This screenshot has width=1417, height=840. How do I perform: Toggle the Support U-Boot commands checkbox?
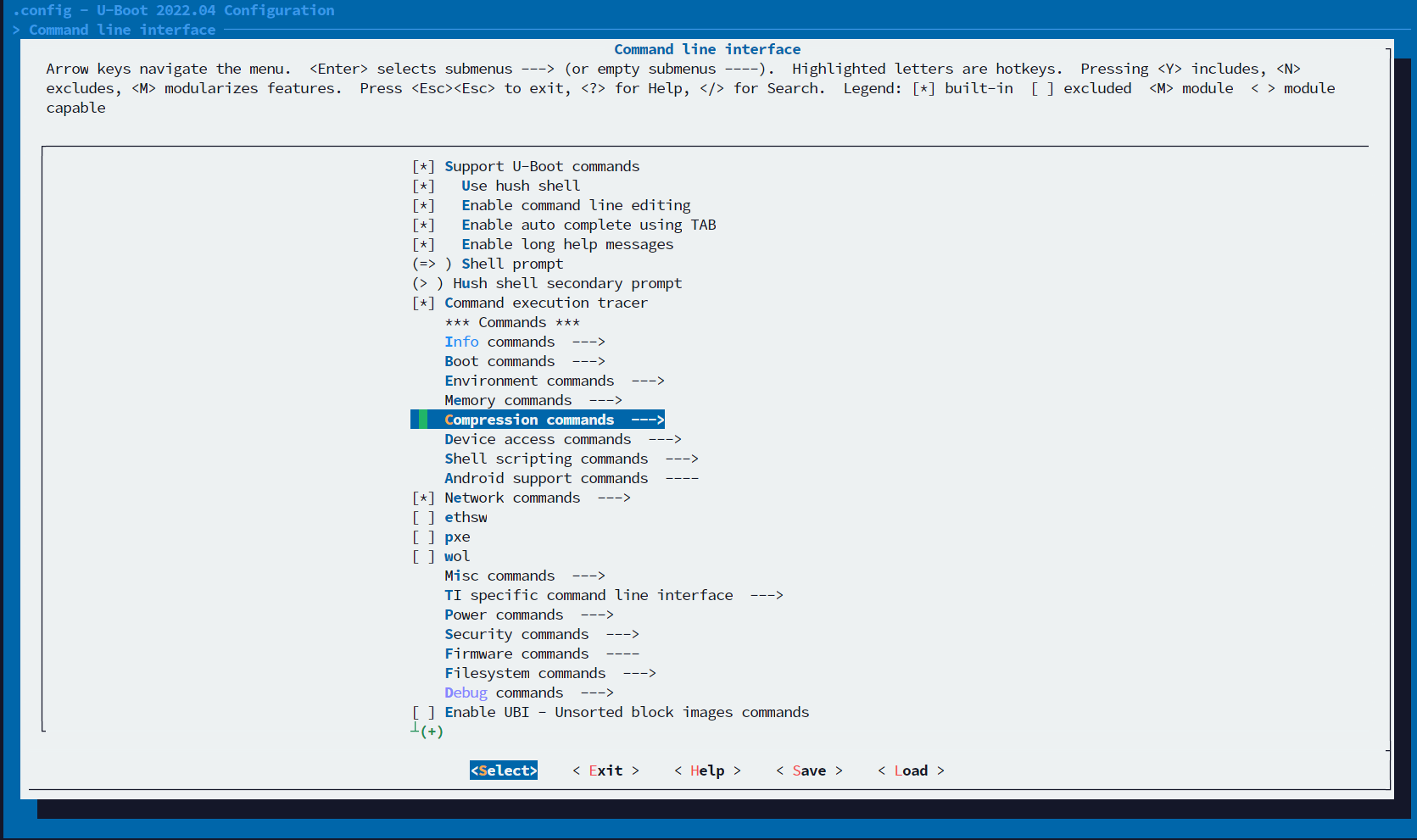tap(423, 166)
